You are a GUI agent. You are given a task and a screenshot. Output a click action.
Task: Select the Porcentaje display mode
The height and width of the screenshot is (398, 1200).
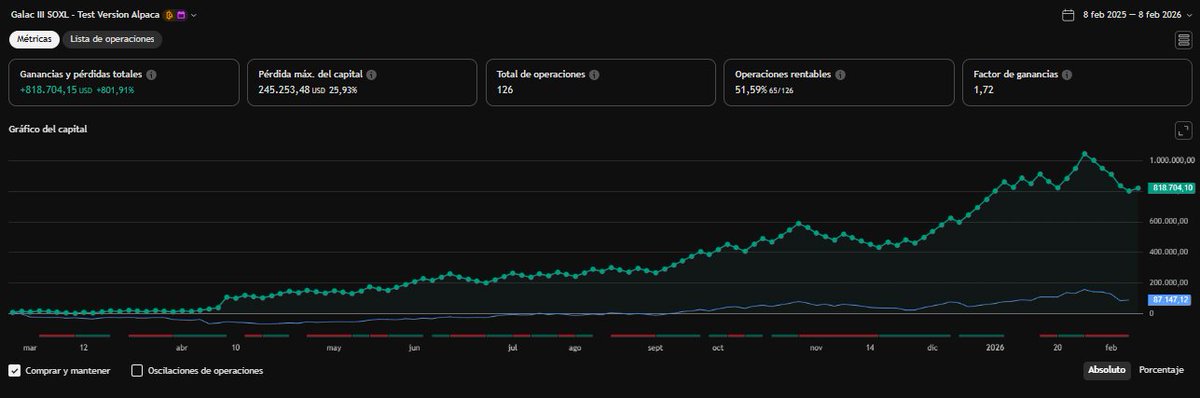click(1161, 370)
